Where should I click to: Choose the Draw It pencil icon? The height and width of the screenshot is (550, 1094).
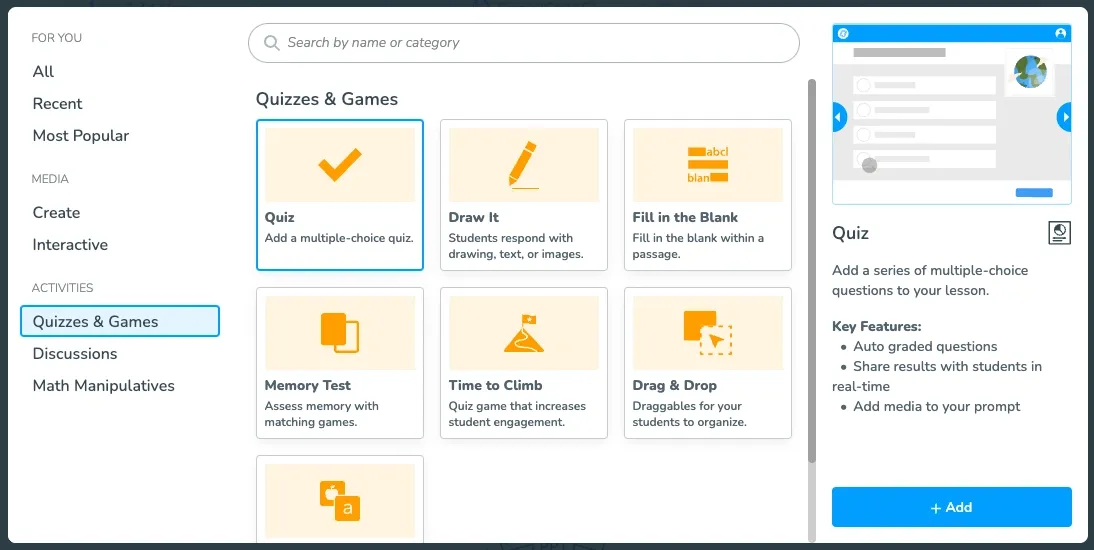tap(523, 165)
